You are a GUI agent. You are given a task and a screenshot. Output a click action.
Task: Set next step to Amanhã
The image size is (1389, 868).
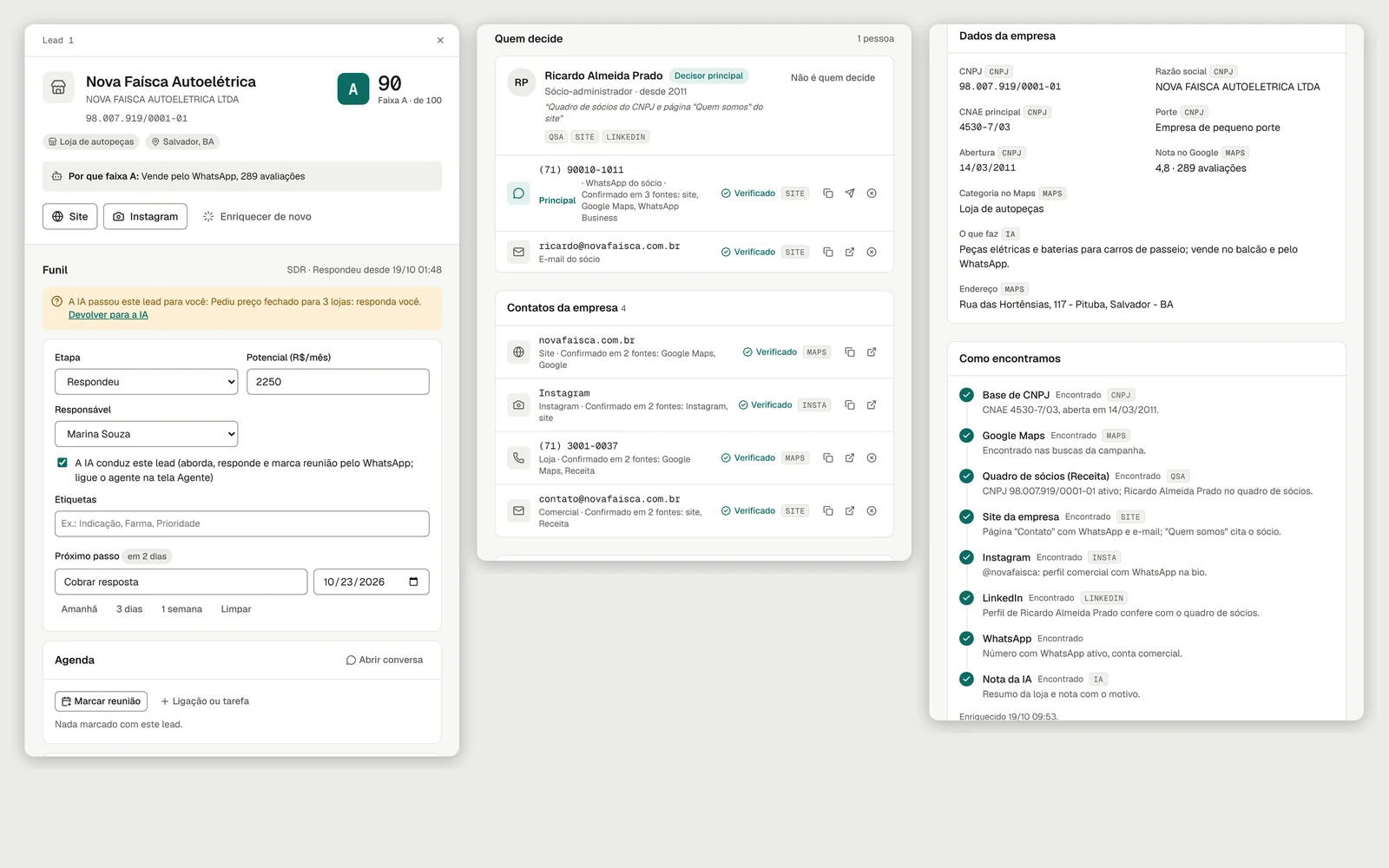pos(79,609)
